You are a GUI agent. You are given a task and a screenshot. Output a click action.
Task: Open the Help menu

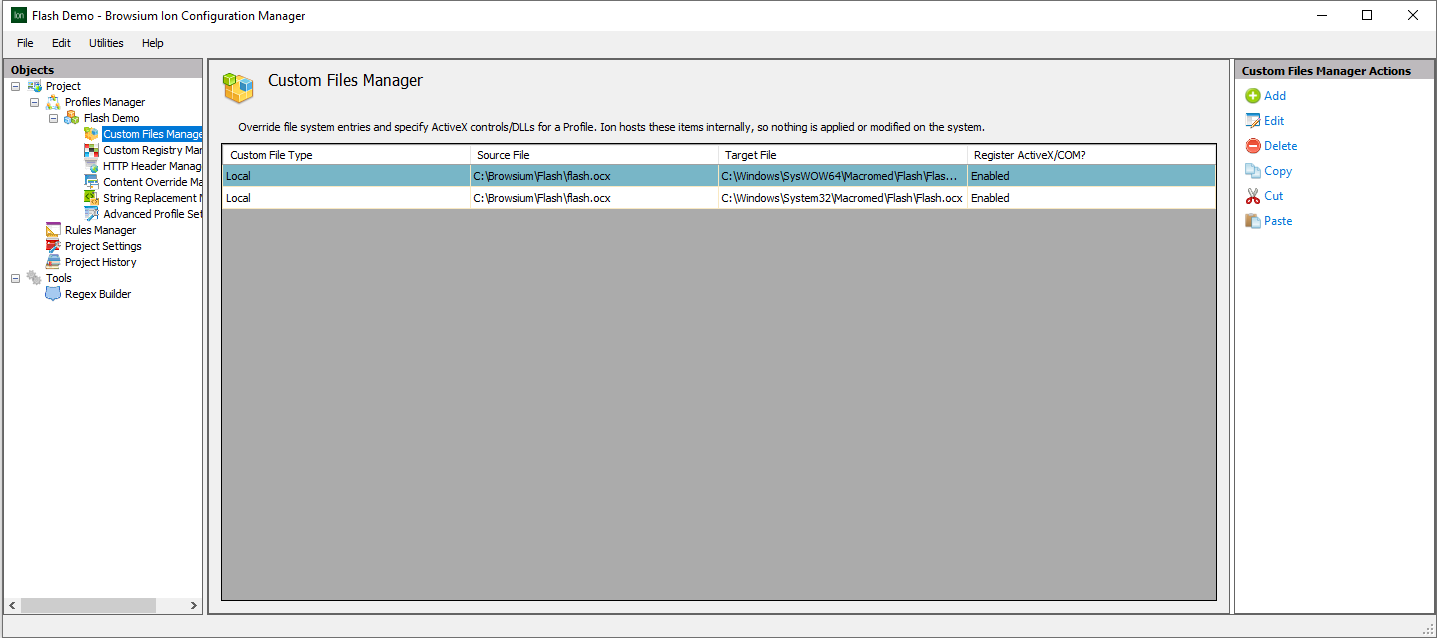[x=152, y=43]
